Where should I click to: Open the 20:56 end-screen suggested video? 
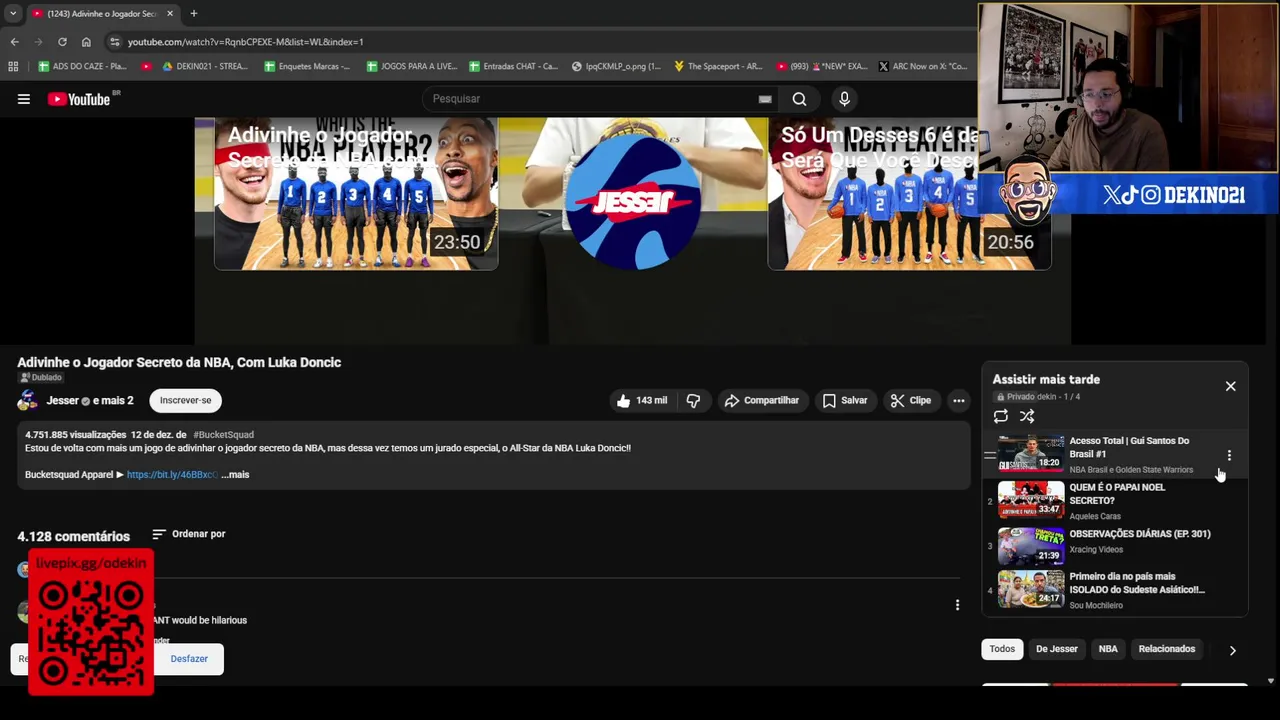coord(909,194)
